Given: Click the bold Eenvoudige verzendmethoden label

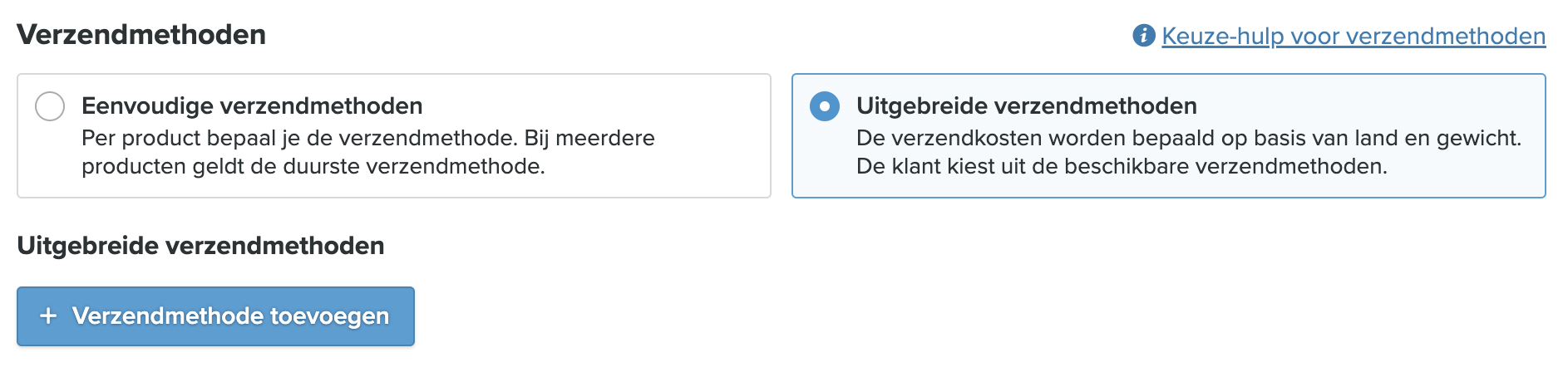Looking at the screenshot, I should coord(252,106).
